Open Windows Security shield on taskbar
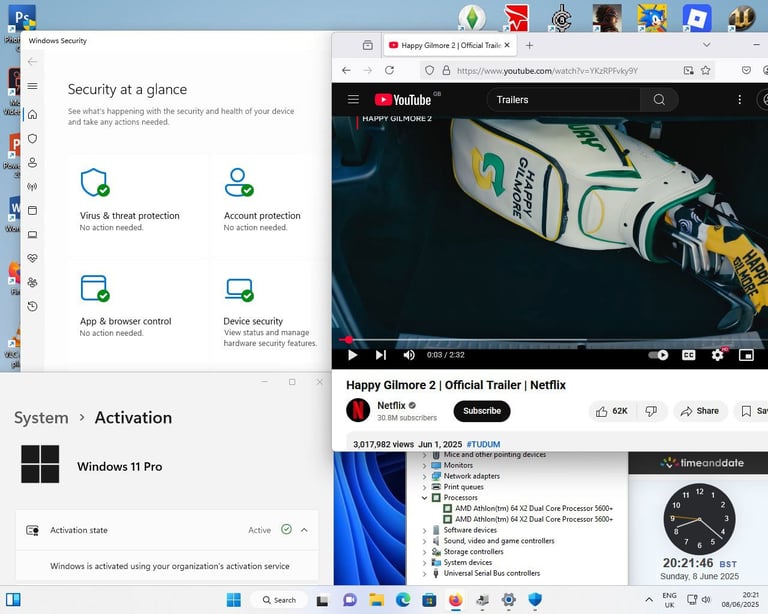The height and width of the screenshot is (614, 768). tap(535, 599)
